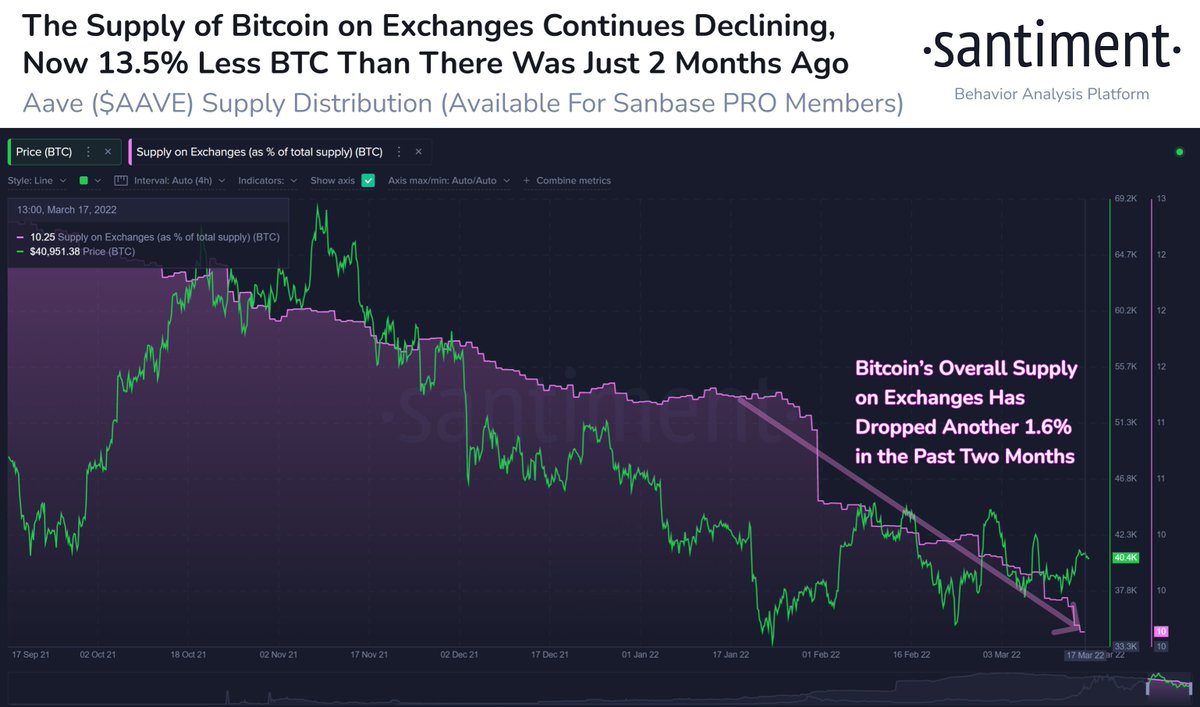Open Axis max/min: Auto/Auto dropdown
This screenshot has width=1200, height=707.
pos(449,181)
